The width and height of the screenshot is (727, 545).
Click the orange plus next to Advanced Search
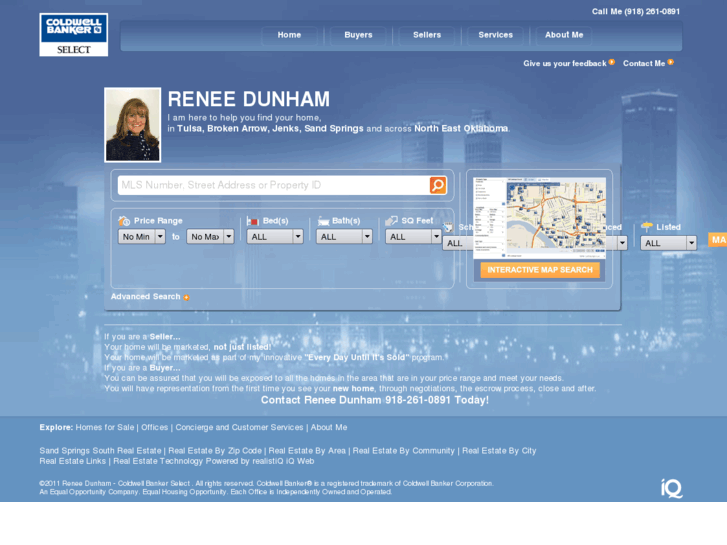(x=186, y=297)
